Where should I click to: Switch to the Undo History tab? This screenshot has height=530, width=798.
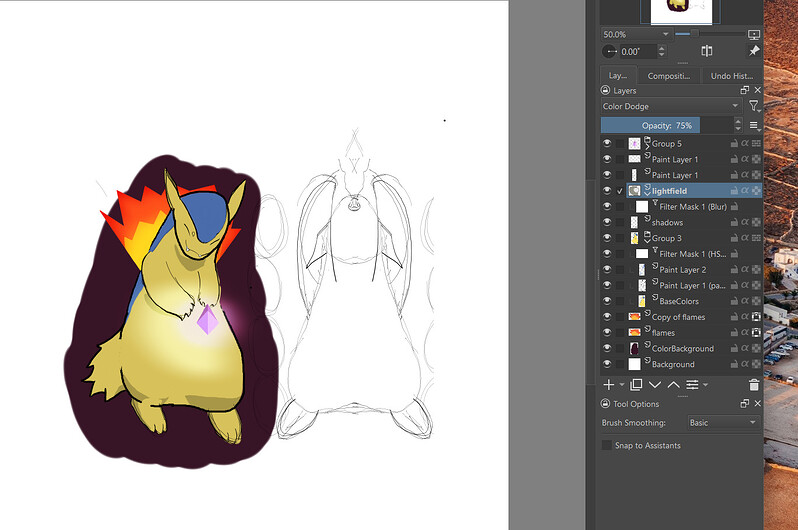[x=732, y=75]
